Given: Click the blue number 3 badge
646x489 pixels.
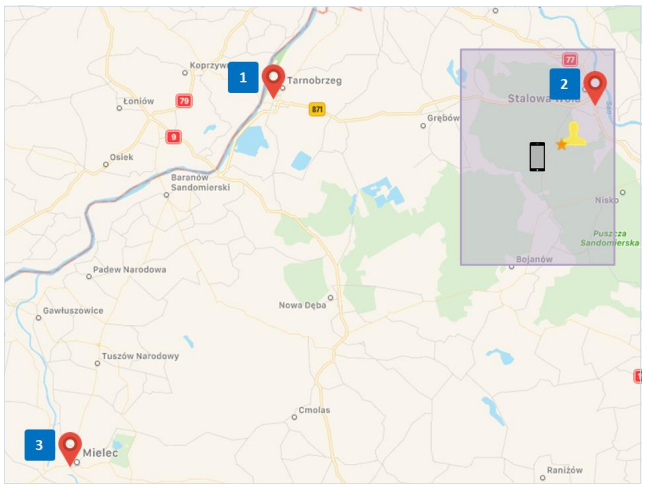Looking at the screenshot, I should pyautogui.click(x=40, y=445).
